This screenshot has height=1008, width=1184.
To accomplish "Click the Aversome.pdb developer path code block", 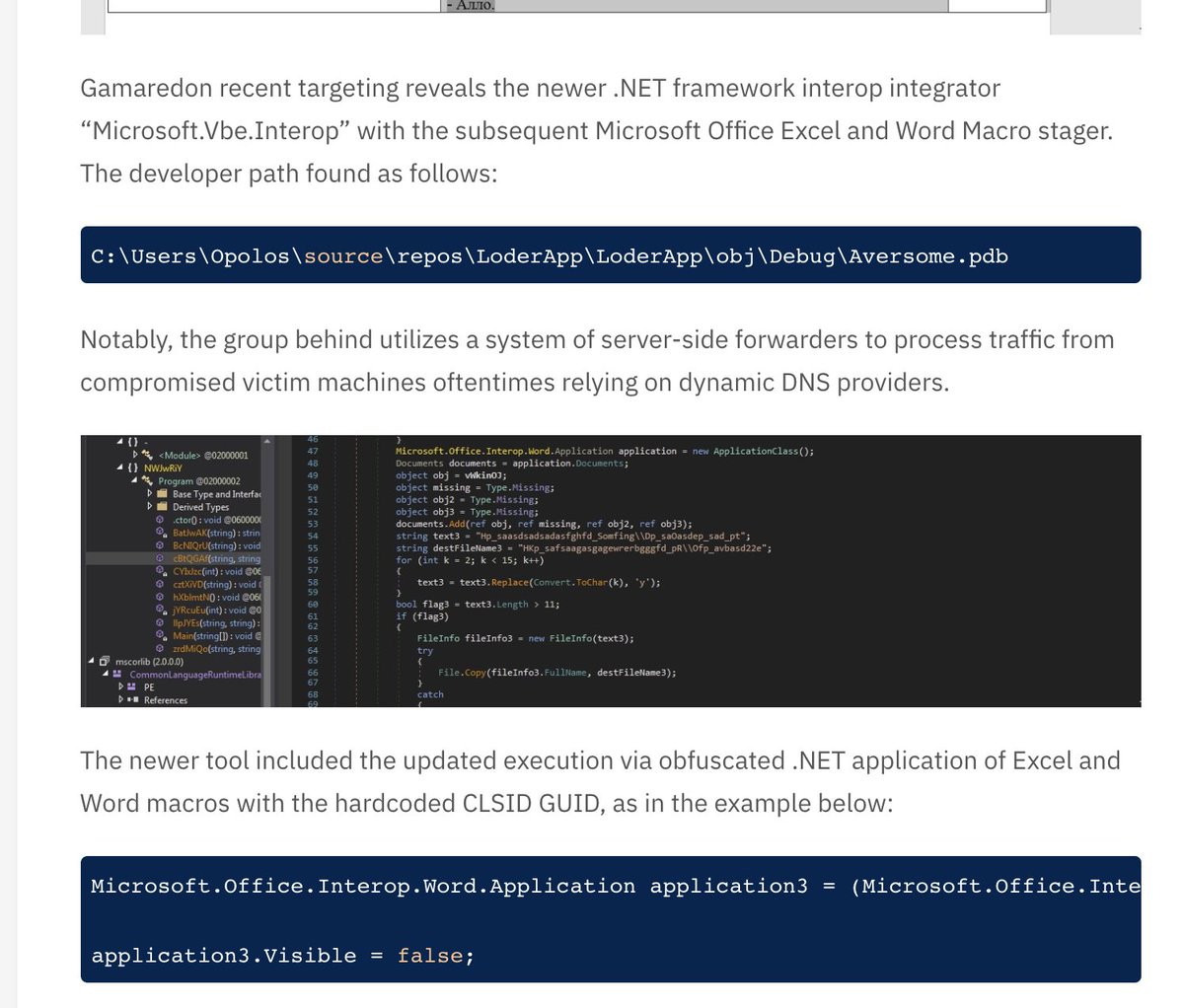I will point(611,255).
